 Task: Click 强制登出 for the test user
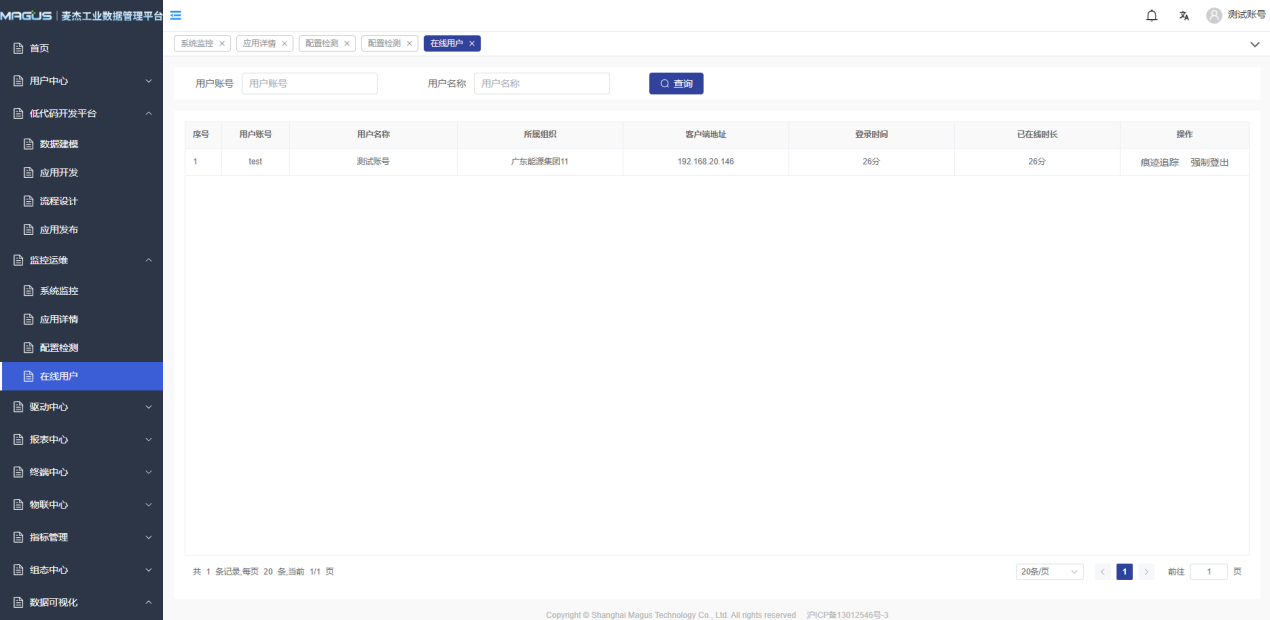tap(1209, 162)
